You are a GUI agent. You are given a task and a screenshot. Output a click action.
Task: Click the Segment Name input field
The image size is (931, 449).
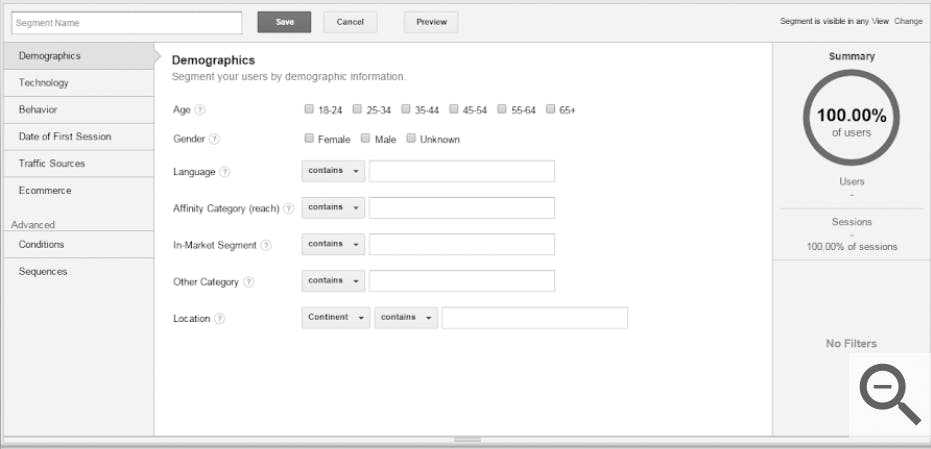(x=126, y=23)
